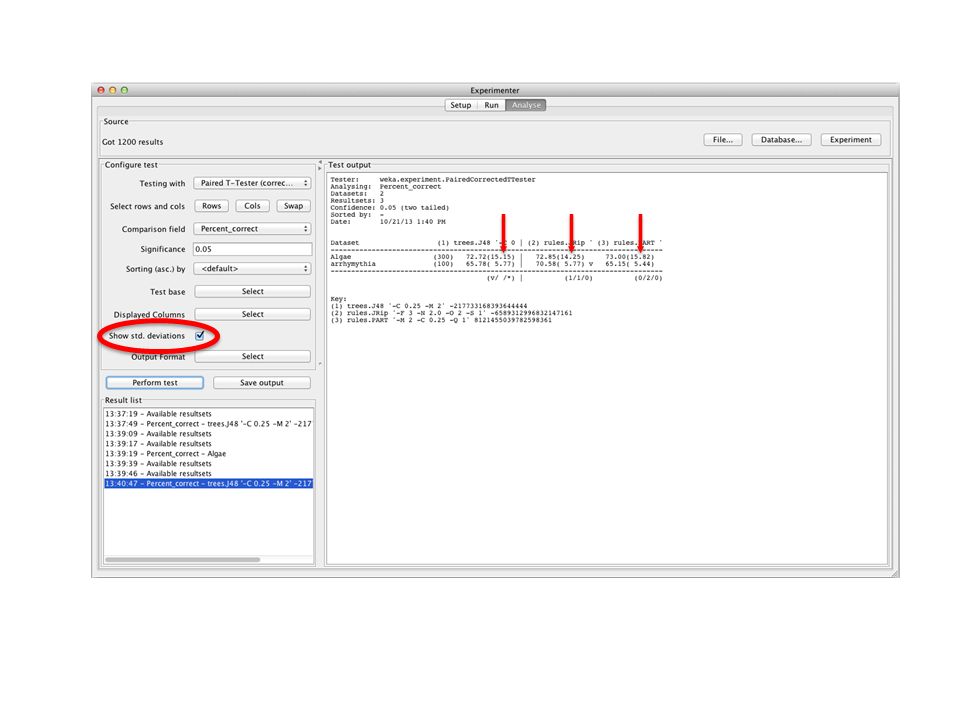The image size is (960, 720).
Task: Click the Cols button
Action: (x=252, y=206)
